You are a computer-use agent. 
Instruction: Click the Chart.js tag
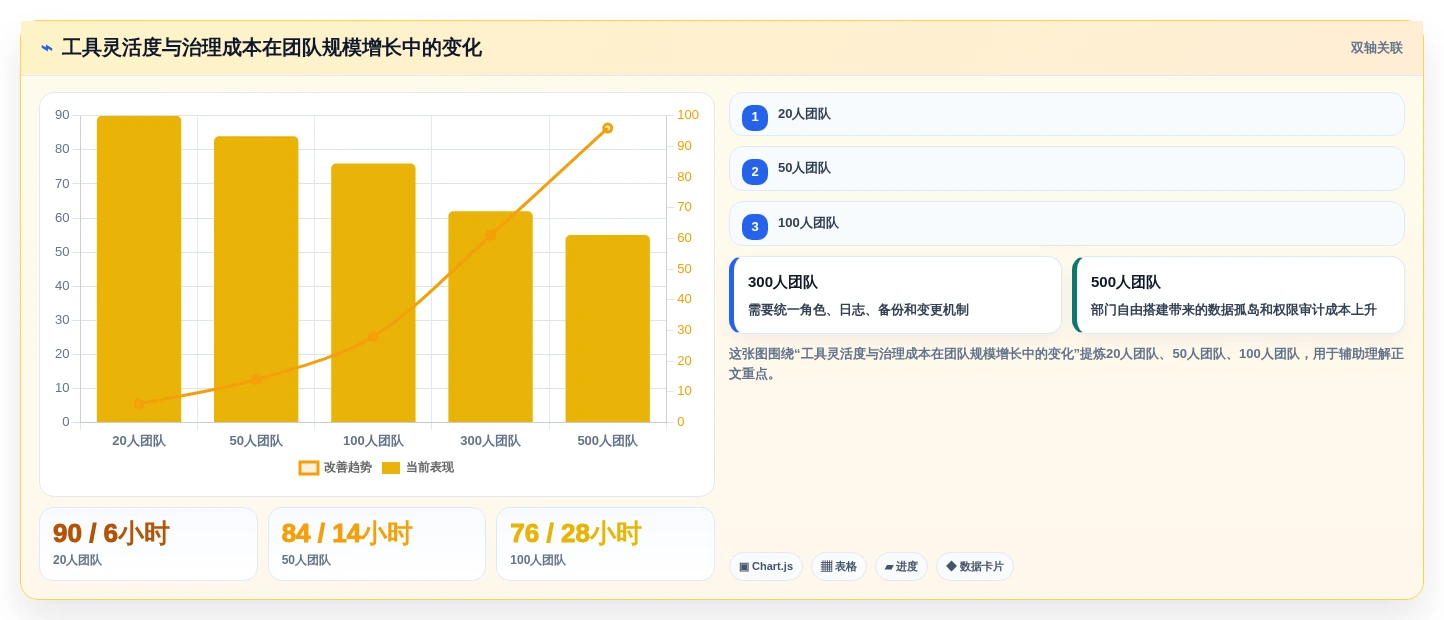coord(766,567)
